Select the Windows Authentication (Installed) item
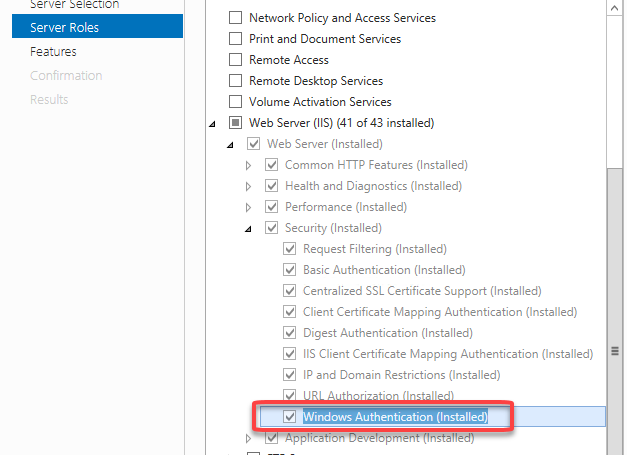 394,417
